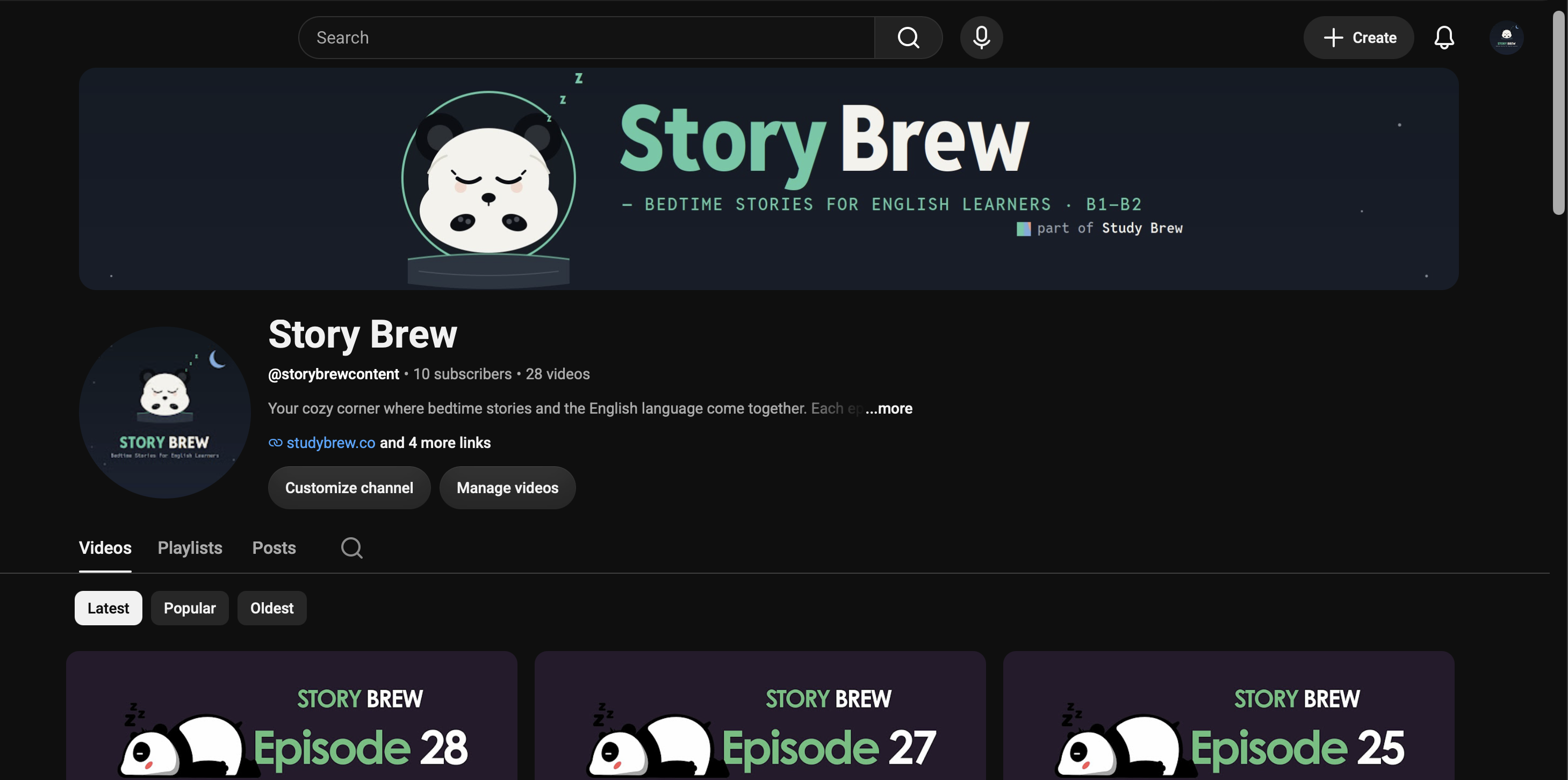Viewport: 1568px width, 780px height.
Task: Click the Create button
Action: coord(1358,38)
